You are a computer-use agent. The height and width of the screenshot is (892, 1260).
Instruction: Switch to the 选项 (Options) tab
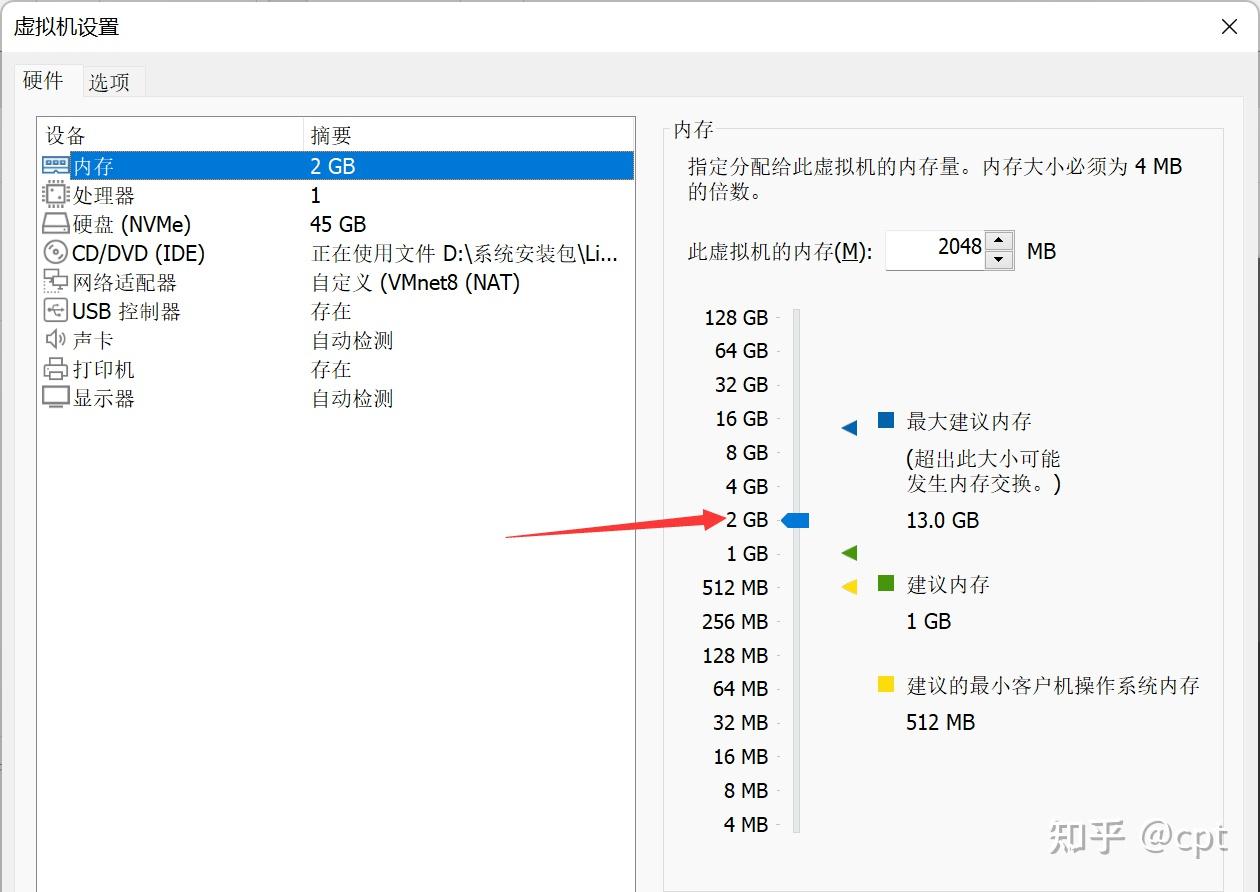[x=111, y=82]
